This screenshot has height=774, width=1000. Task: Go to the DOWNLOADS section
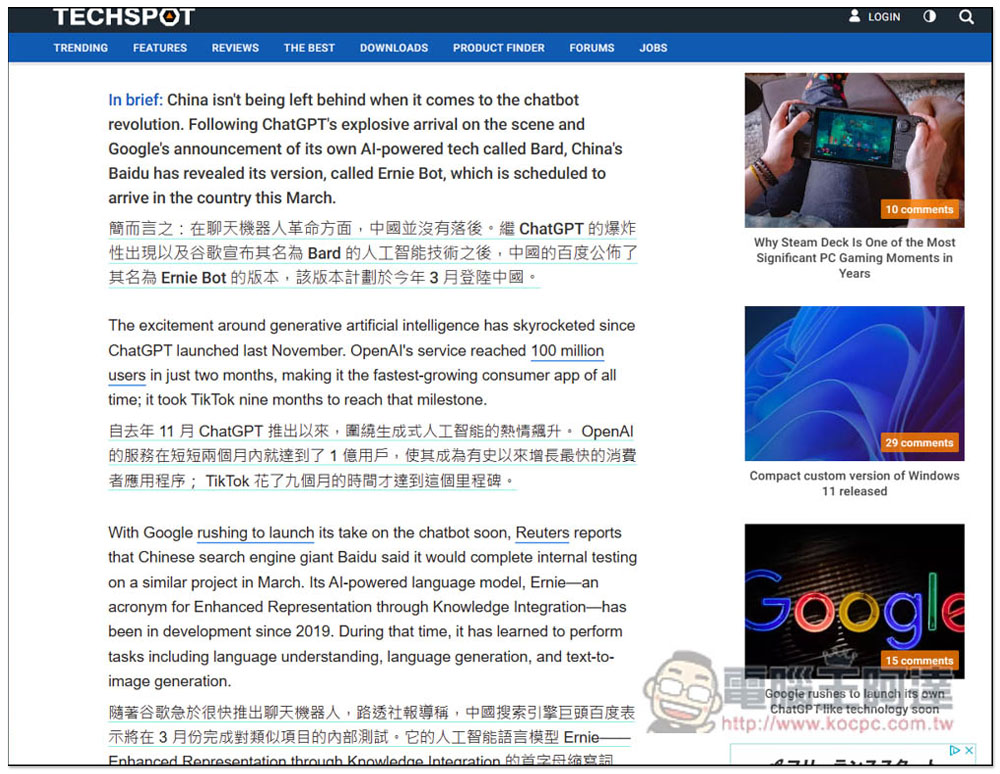tap(393, 48)
